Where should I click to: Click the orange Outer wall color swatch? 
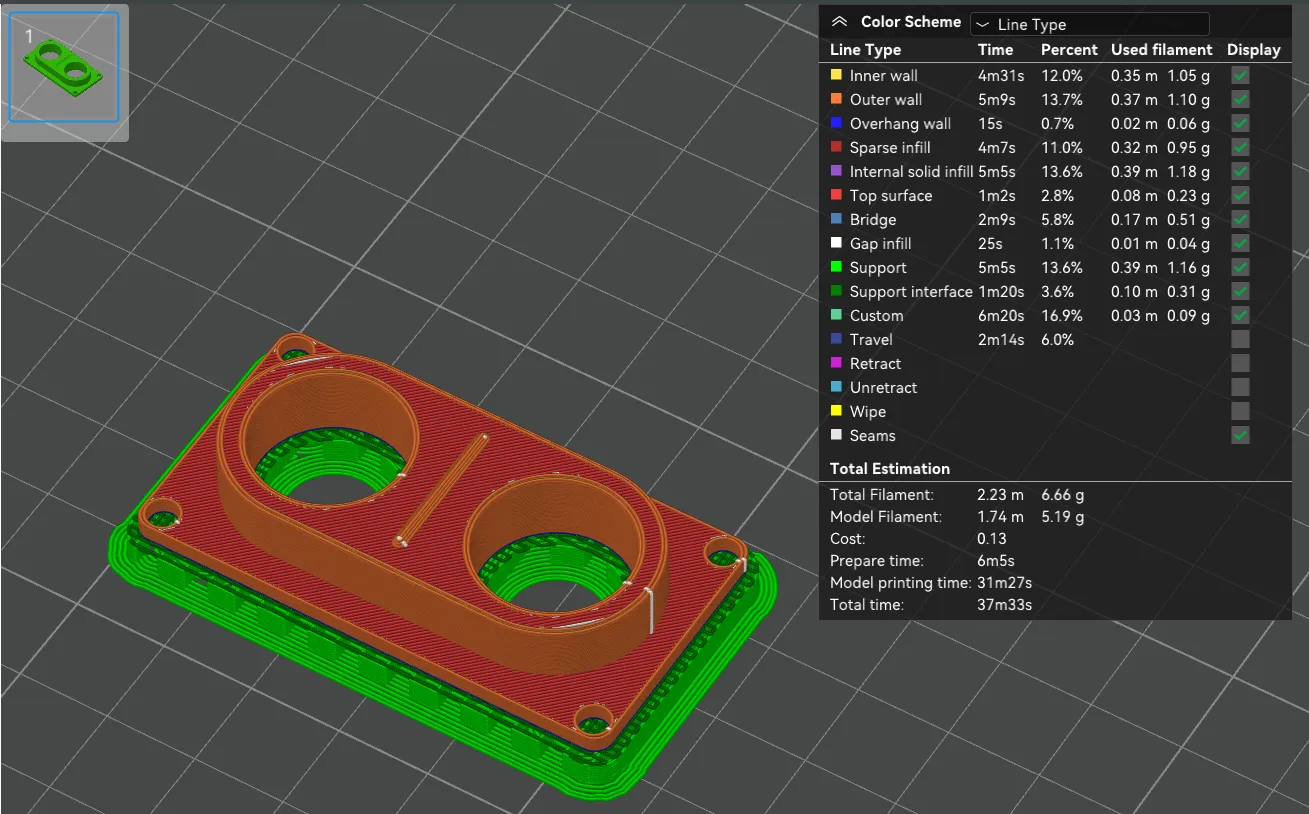click(836, 99)
